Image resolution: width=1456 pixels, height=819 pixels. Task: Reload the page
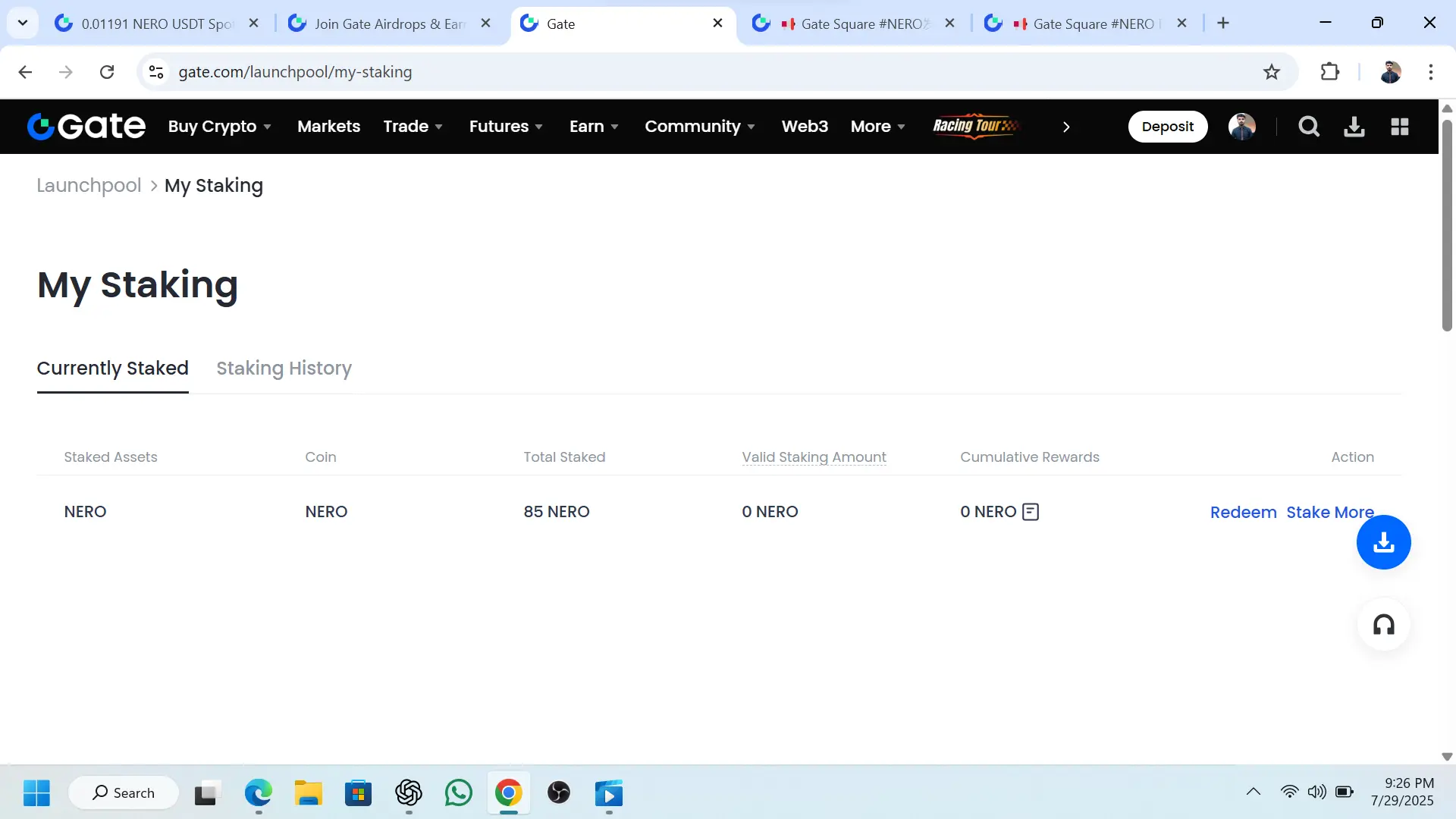(107, 72)
